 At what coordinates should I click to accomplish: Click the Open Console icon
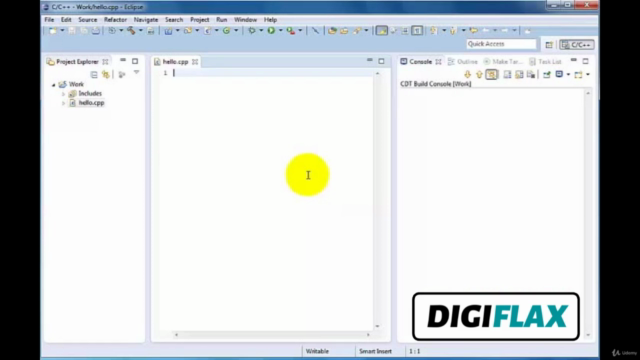click(578, 74)
